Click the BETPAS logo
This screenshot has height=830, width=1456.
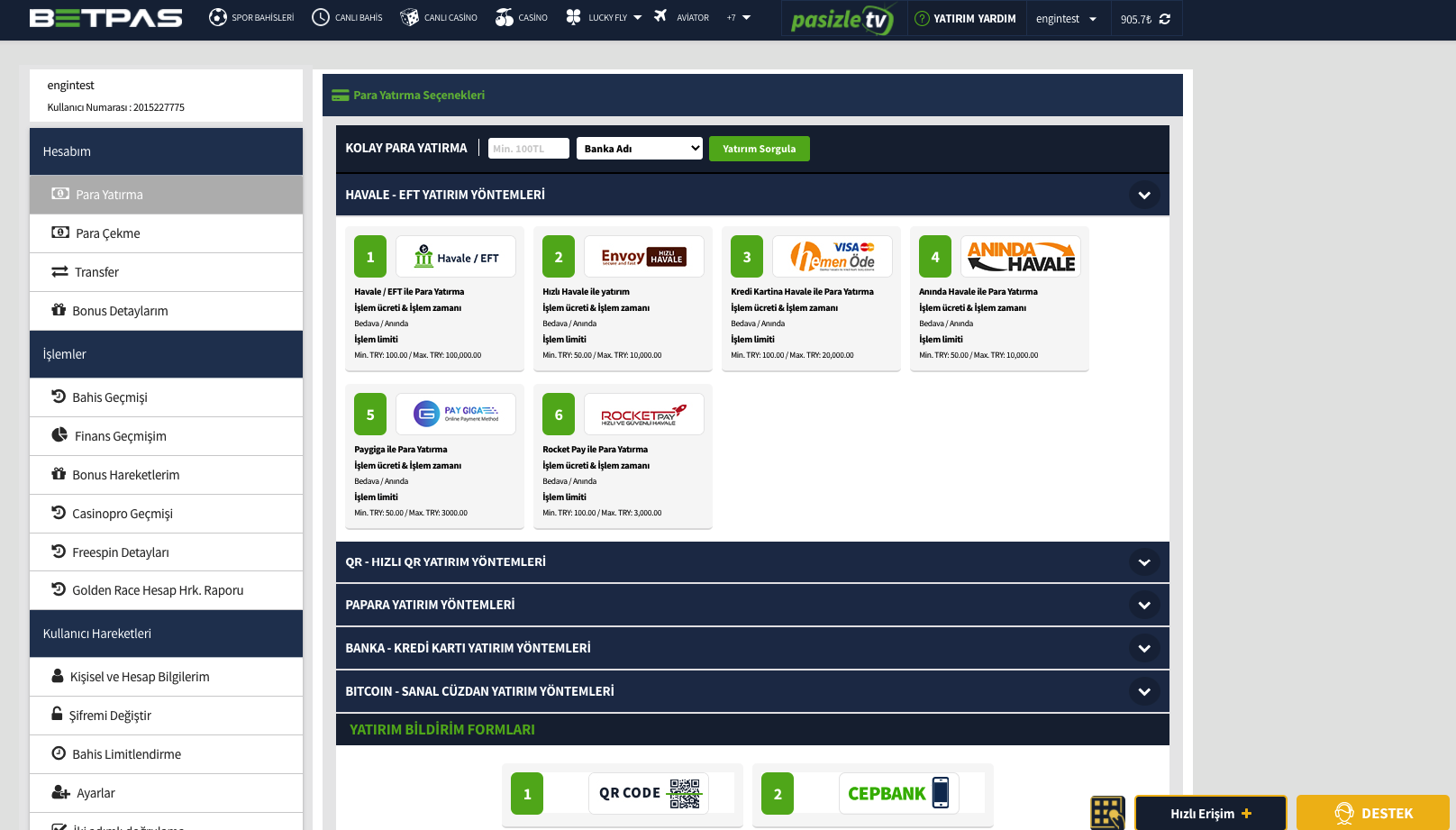pyautogui.click(x=106, y=18)
